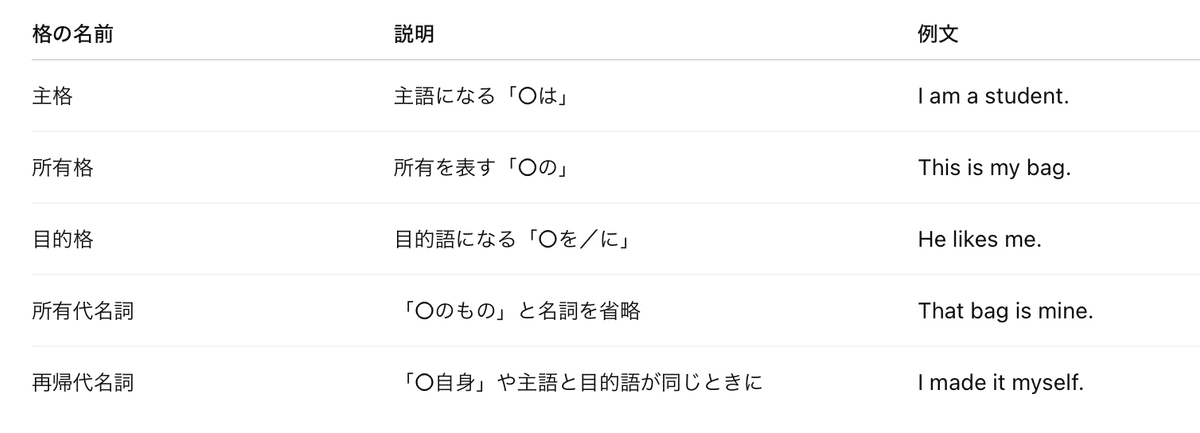Select the 目的格 cell
Image resolution: width=1200 pixels, height=433 pixels.
[x=62, y=239]
